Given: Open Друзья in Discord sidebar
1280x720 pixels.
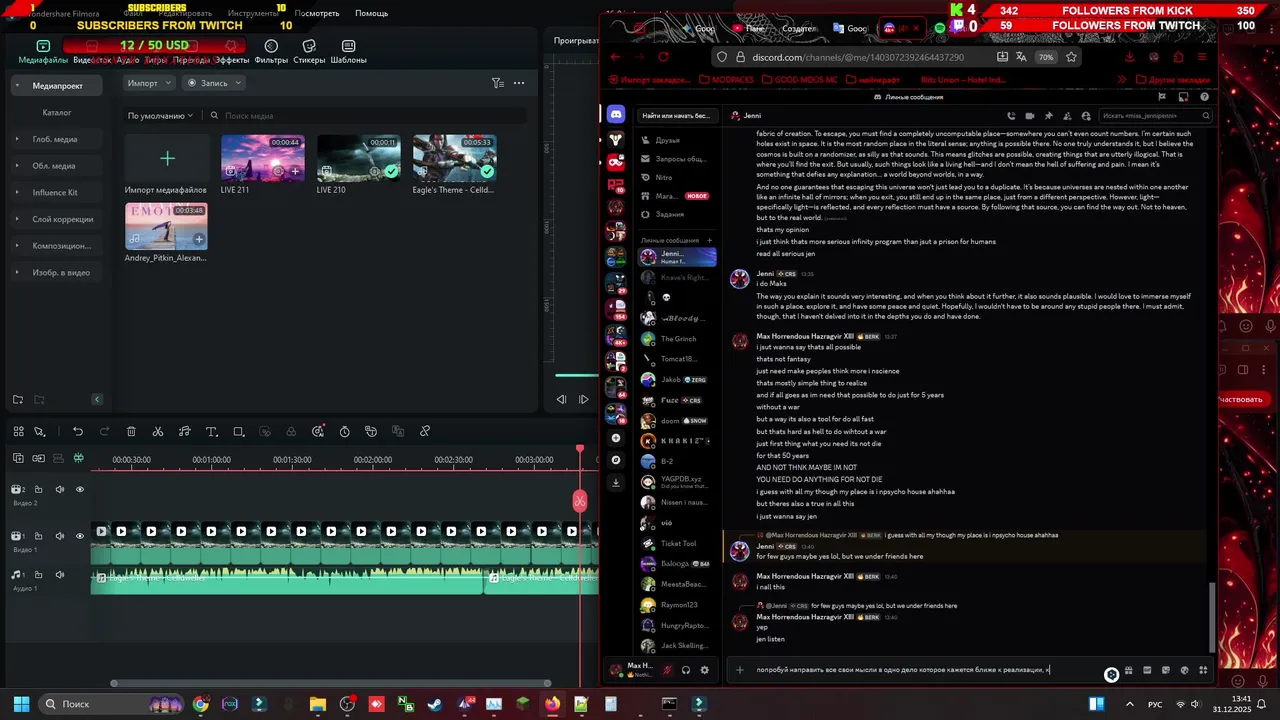Looking at the screenshot, I should [x=677, y=141].
